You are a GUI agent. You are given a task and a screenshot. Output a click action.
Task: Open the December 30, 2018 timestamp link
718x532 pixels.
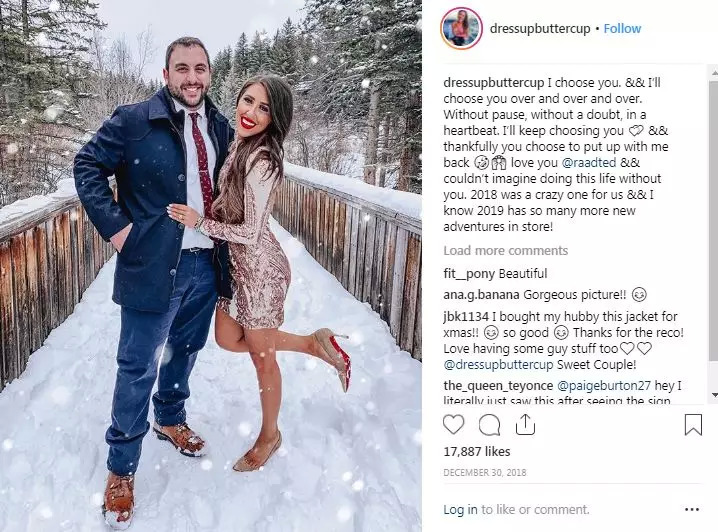(x=484, y=472)
